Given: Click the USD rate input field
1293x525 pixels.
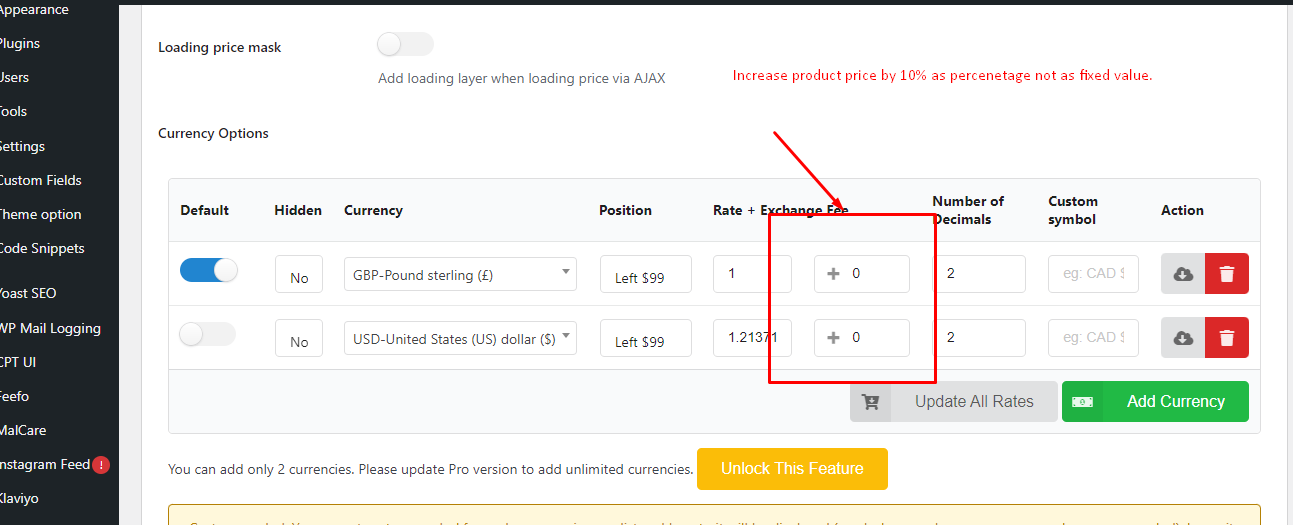Looking at the screenshot, I should click(x=752, y=338).
